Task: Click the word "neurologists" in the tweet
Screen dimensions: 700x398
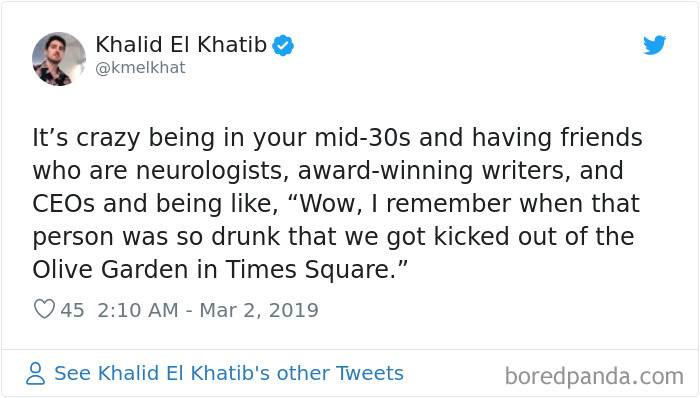Action: click(x=212, y=171)
